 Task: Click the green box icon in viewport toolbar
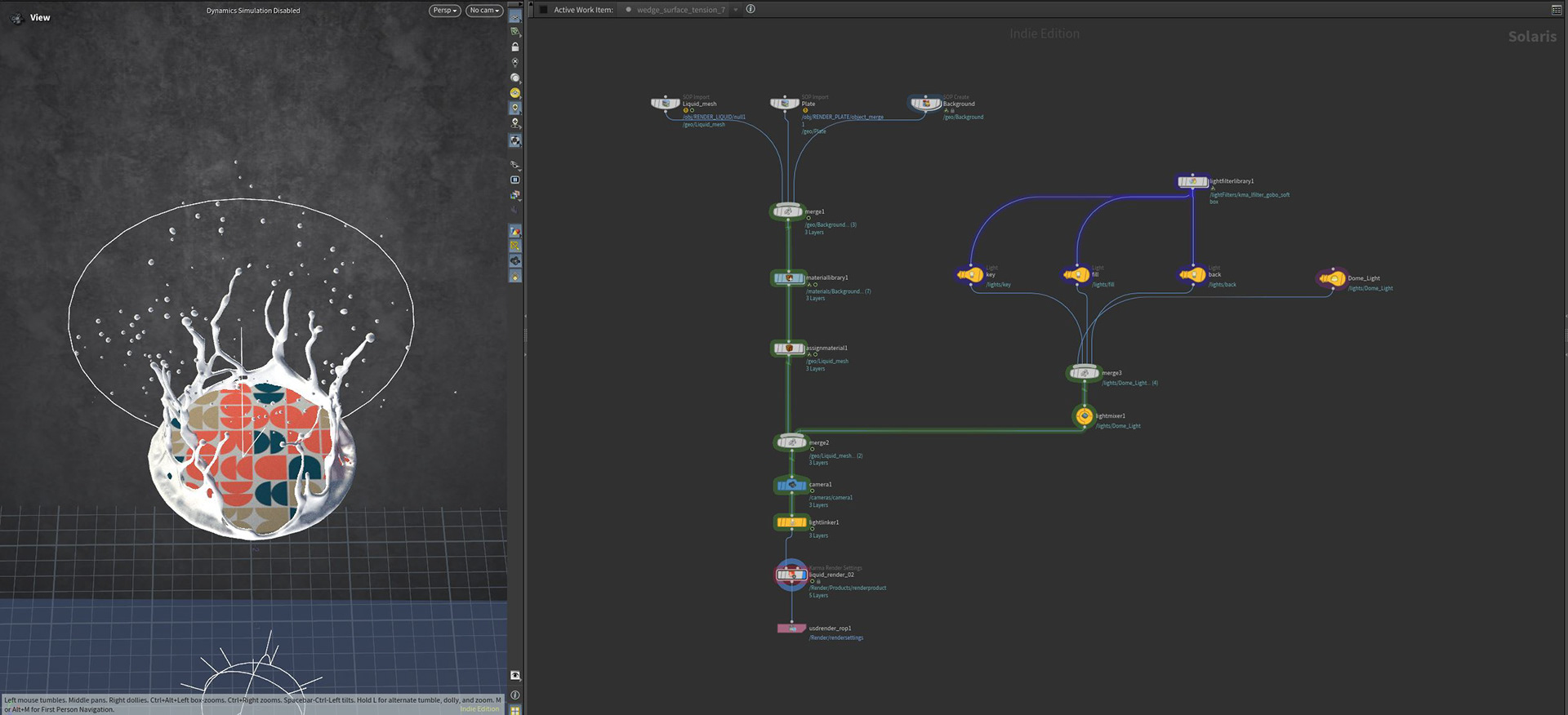coord(515,31)
